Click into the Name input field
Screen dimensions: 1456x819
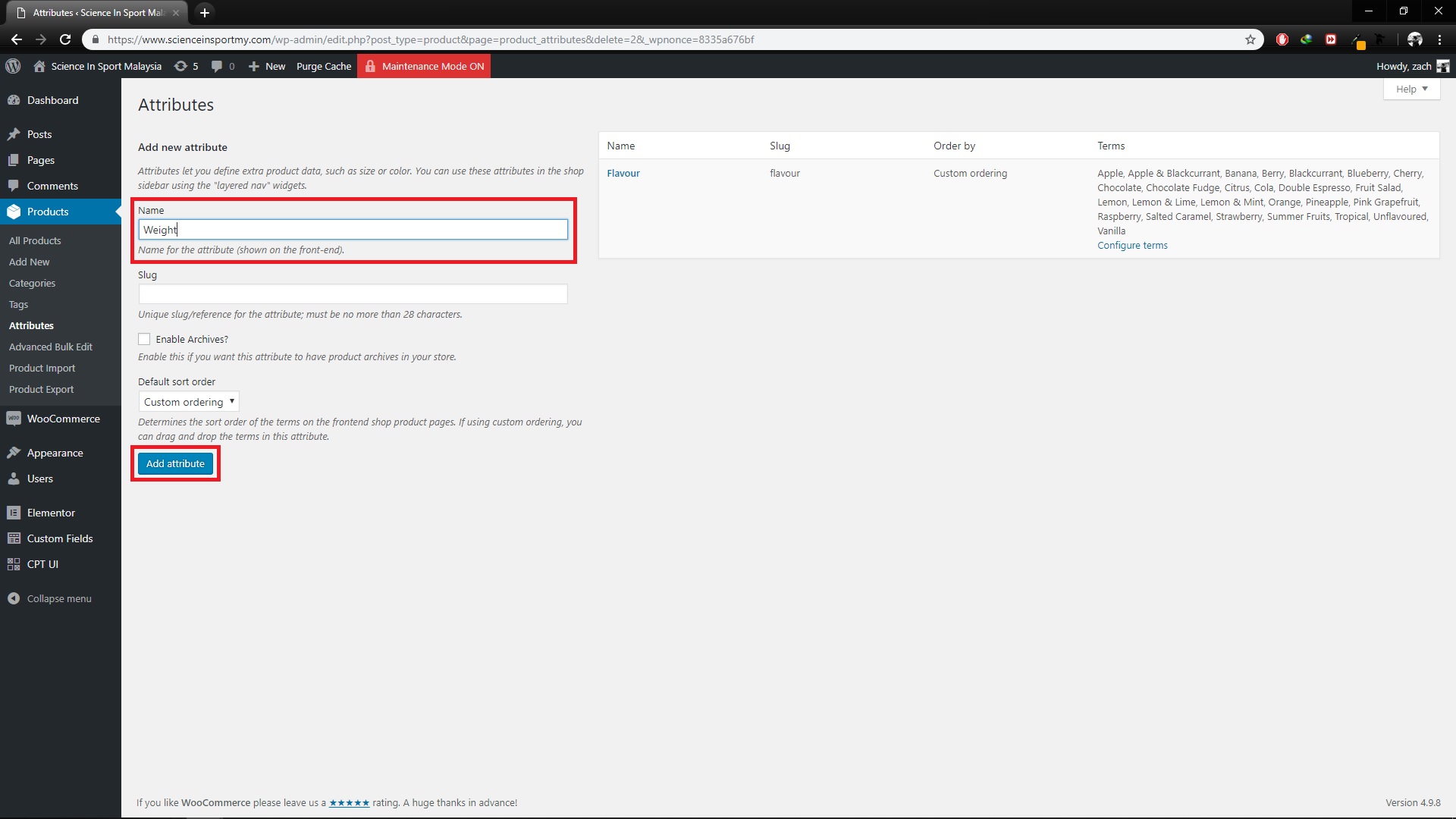[x=353, y=230]
